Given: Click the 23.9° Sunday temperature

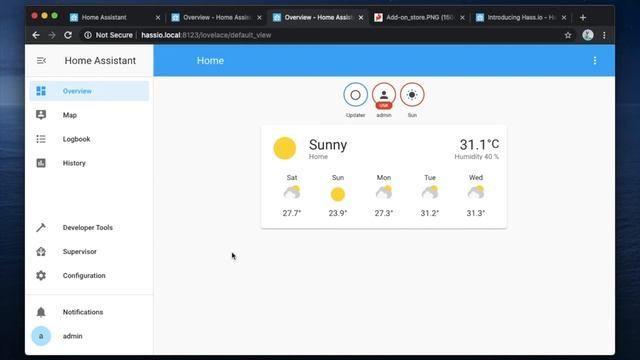Looking at the screenshot, I should [x=338, y=213].
